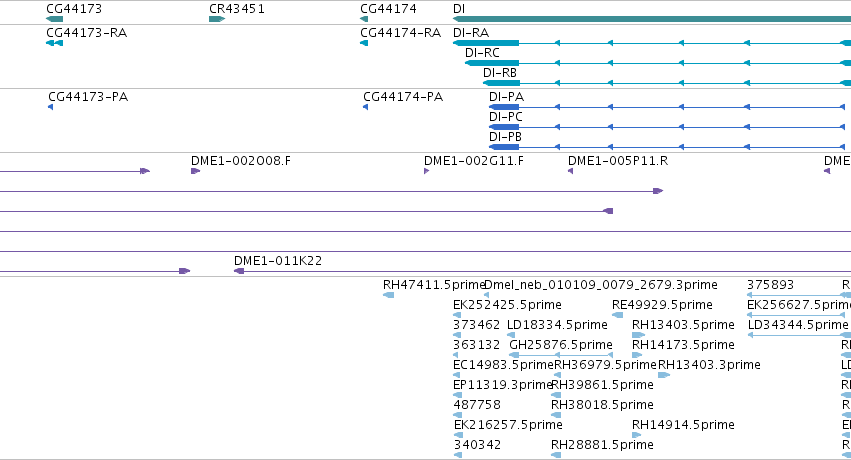
Task: Click the teal Dl gene bar
Action: [652, 19]
